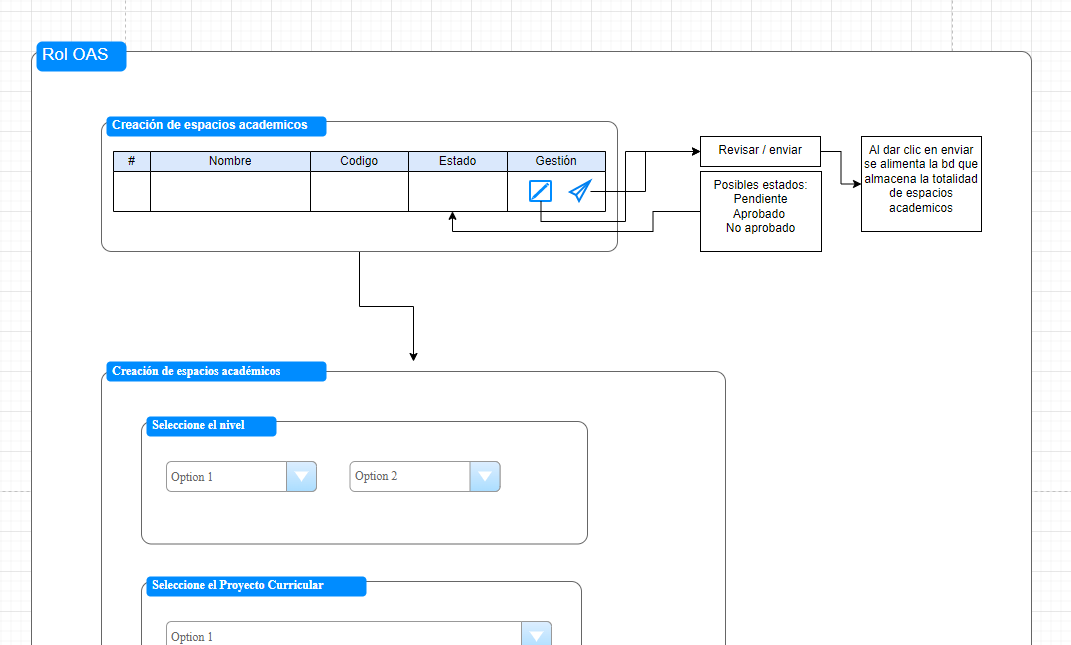The height and width of the screenshot is (645, 1071).
Task: Select the note about alimenting the bd on enviar
Action: (x=920, y=184)
